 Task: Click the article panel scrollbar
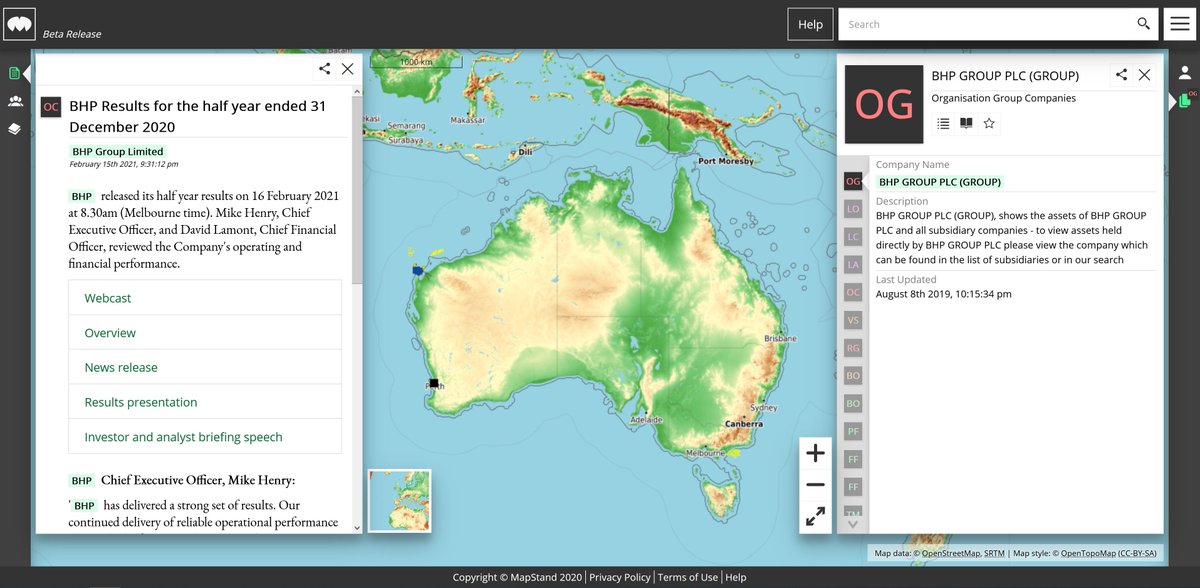(358, 190)
